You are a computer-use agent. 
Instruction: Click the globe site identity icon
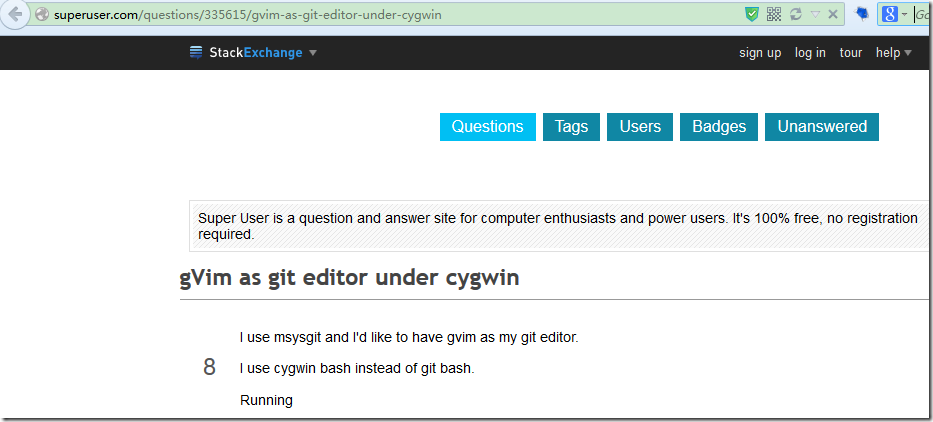coord(42,14)
